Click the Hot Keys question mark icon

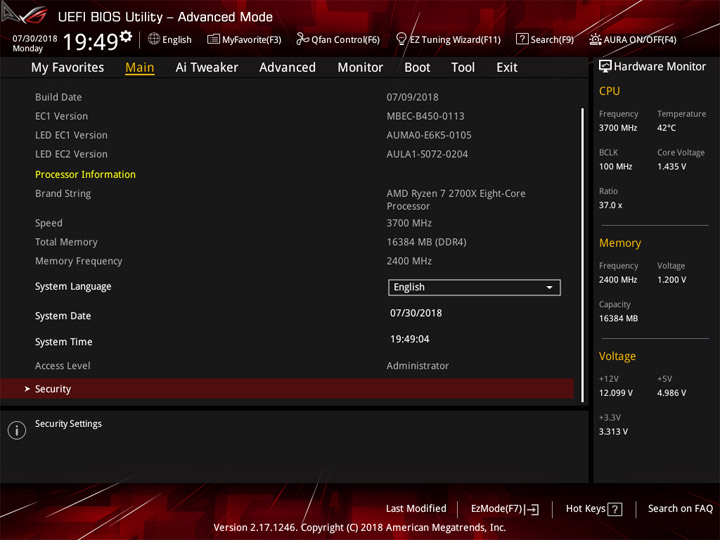click(x=614, y=509)
